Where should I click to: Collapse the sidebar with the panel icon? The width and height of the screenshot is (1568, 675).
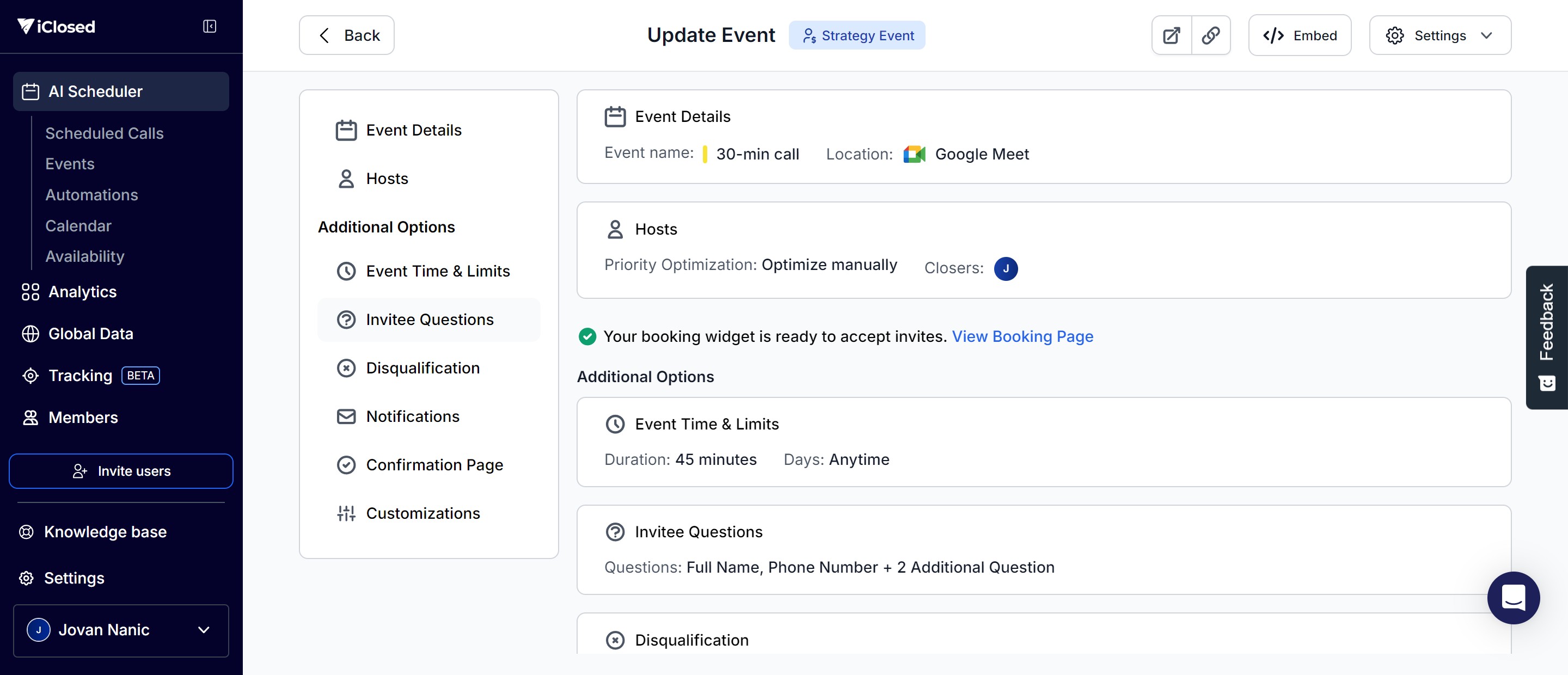coord(210,26)
